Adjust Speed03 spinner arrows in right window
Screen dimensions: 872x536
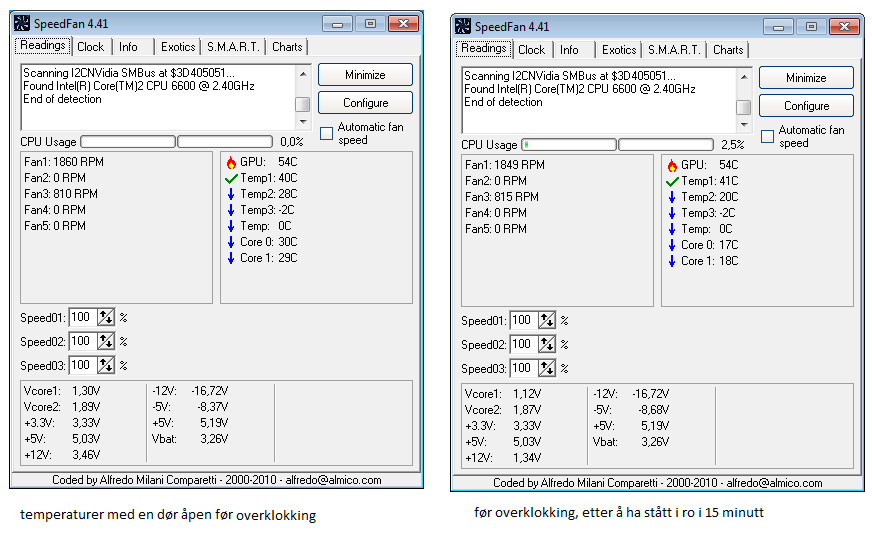(547, 368)
